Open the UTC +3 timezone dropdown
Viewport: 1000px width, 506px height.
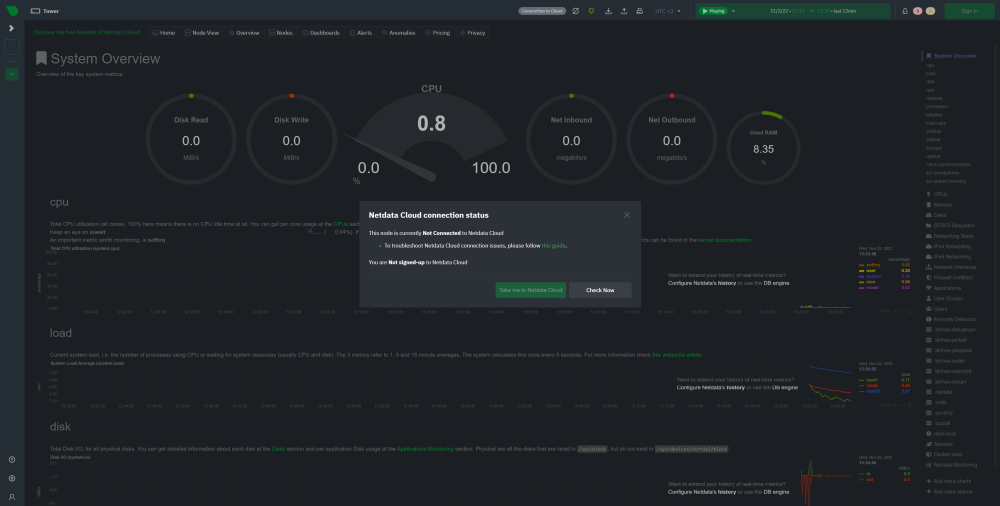coord(668,11)
